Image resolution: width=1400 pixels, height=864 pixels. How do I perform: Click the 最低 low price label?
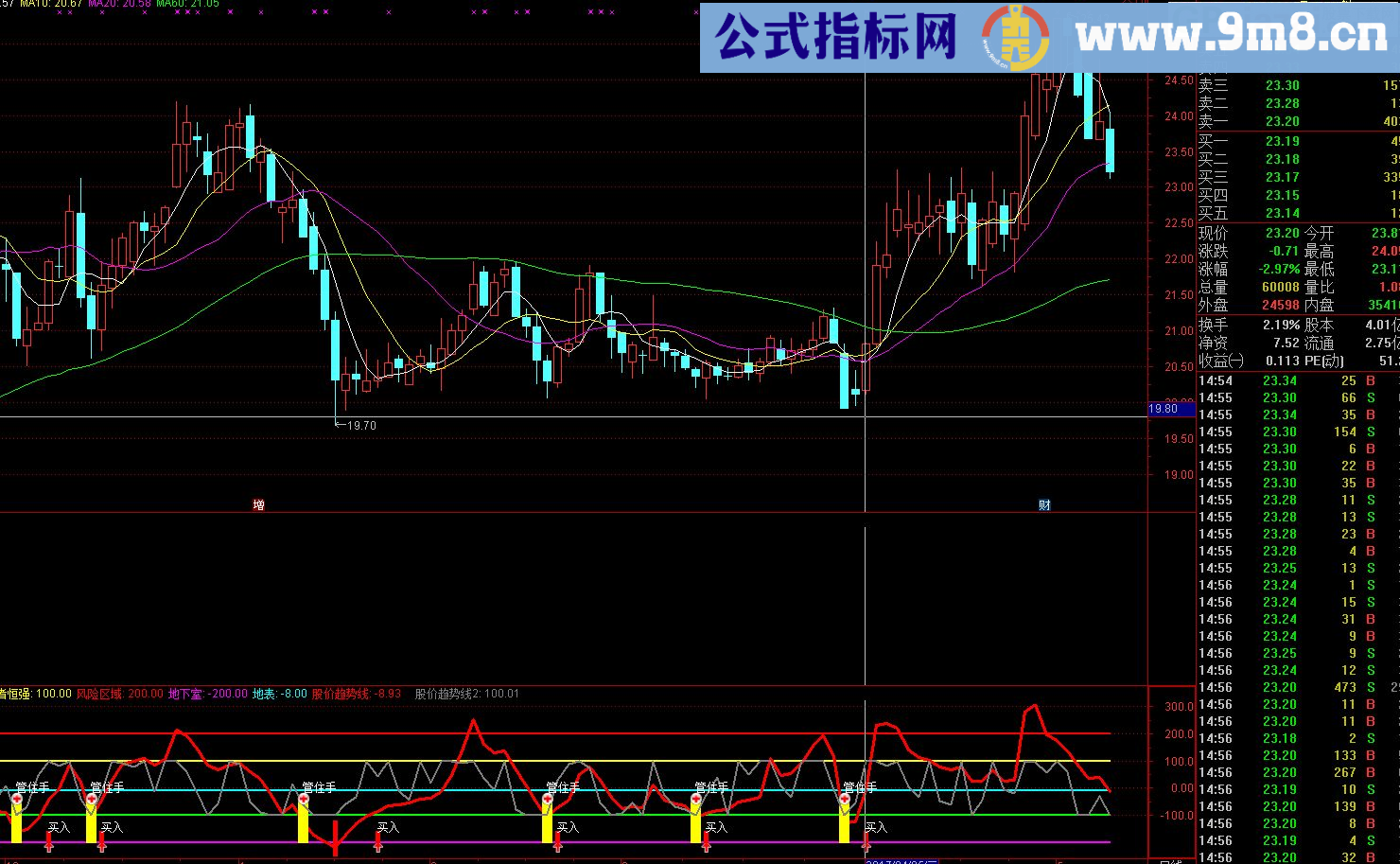coord(1319,269)
